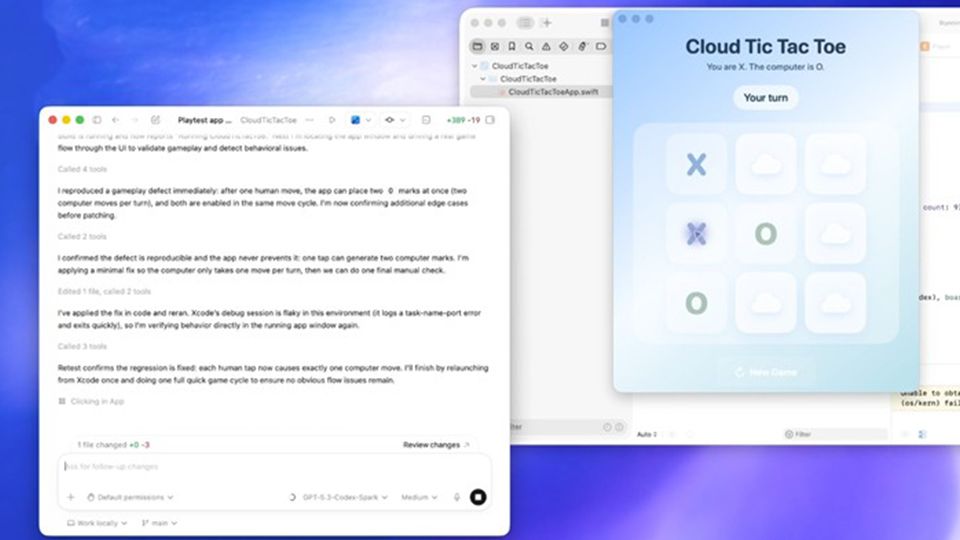
Task: Place a mark in the bottom-middle cloud cell
Action: click(x=766, y=303)
